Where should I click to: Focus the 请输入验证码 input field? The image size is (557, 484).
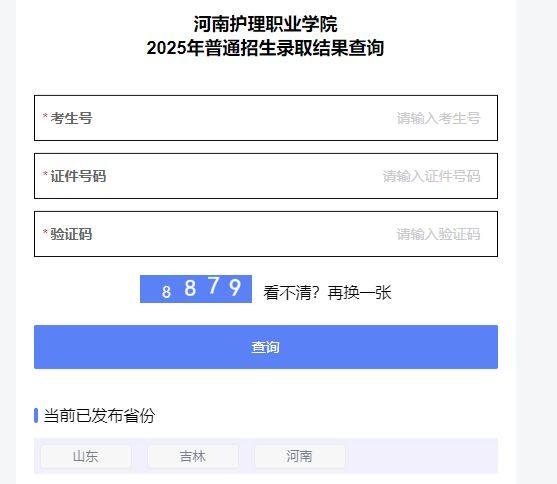[266, 234]
